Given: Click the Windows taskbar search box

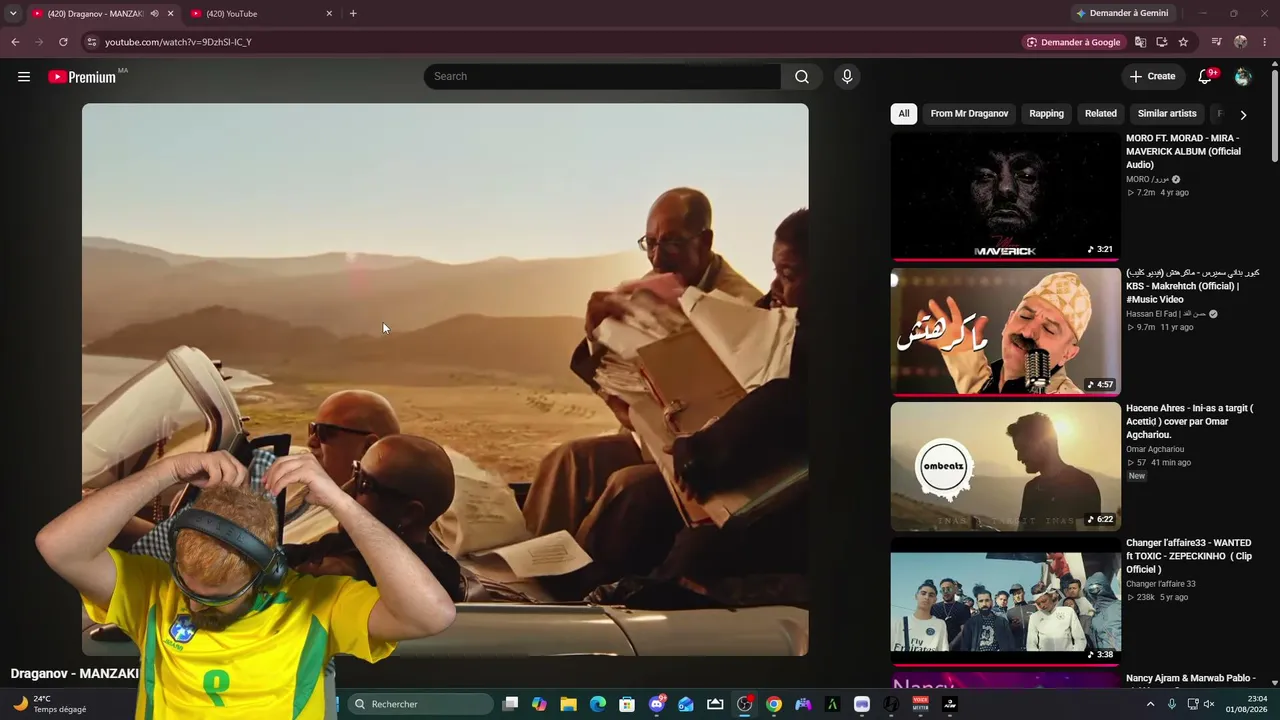Looking at the screenshot, I should (420, 704).
